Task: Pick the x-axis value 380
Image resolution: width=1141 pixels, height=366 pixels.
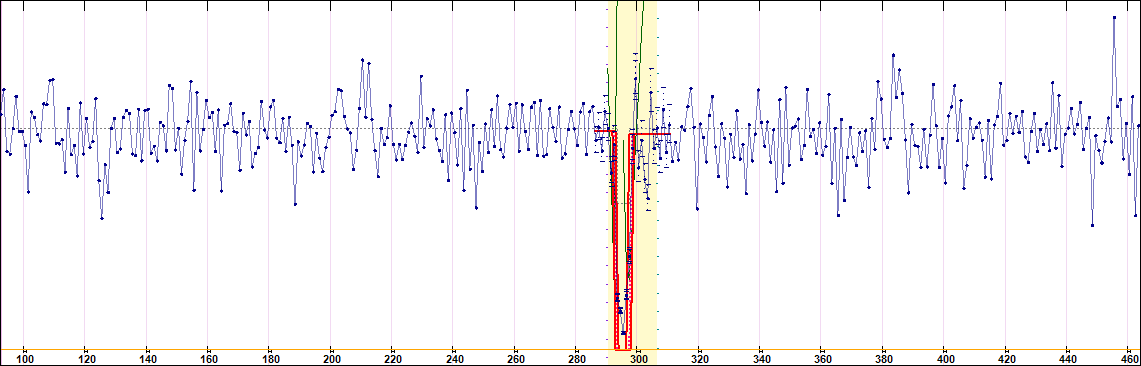Action: pos(883,359)
